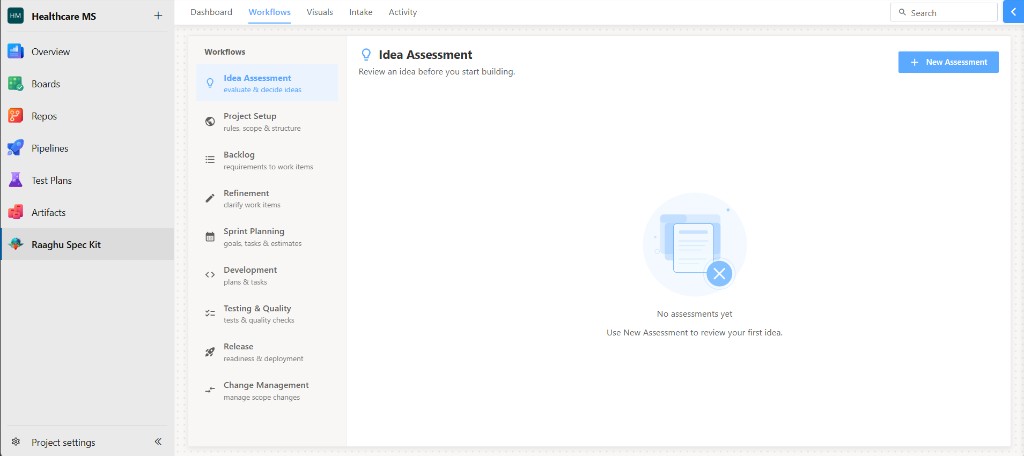Open the Intake tab
The width and height of the screenshot is (1024, 456).
click(x=360, y=12)
